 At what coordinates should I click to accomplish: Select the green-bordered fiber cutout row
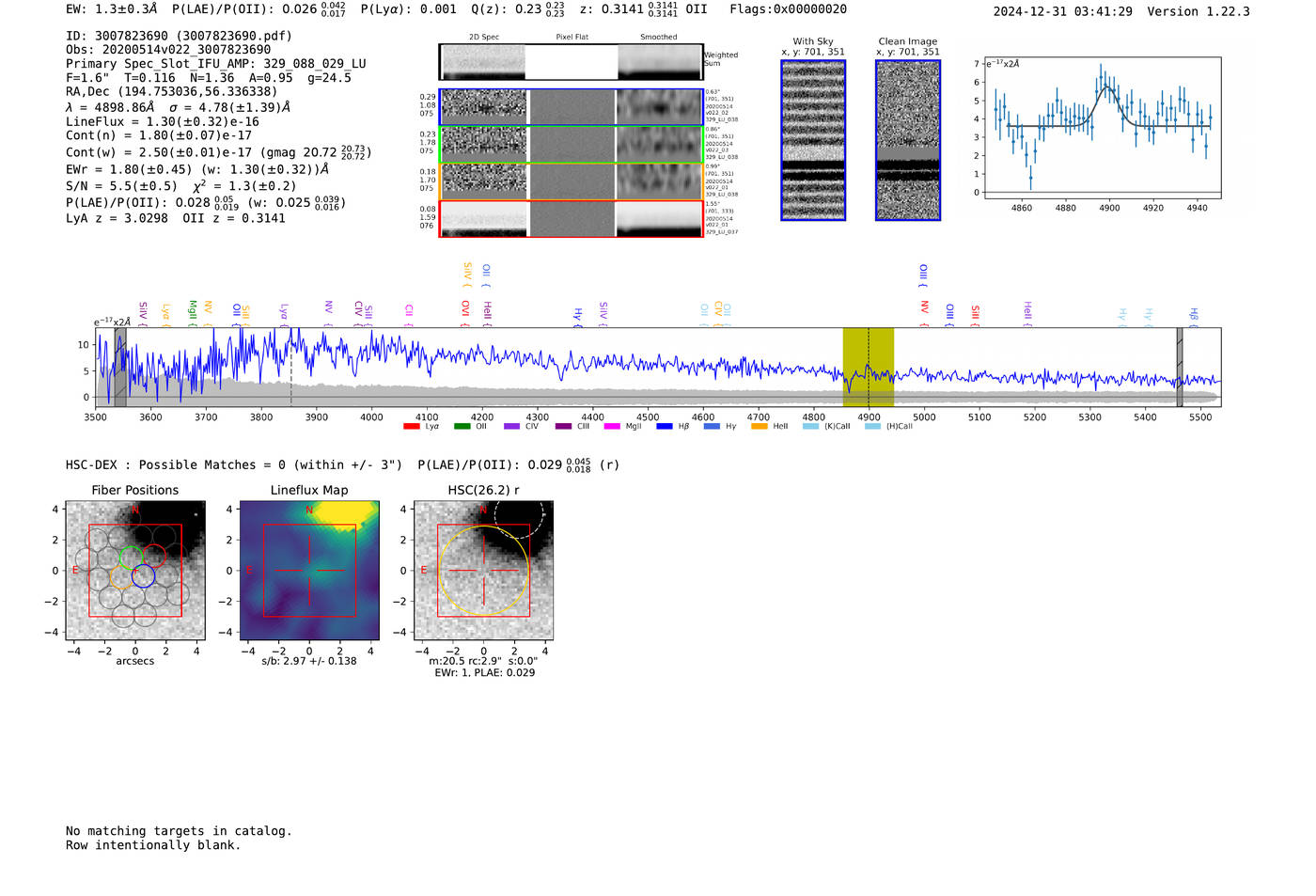[x=571, y=145]
